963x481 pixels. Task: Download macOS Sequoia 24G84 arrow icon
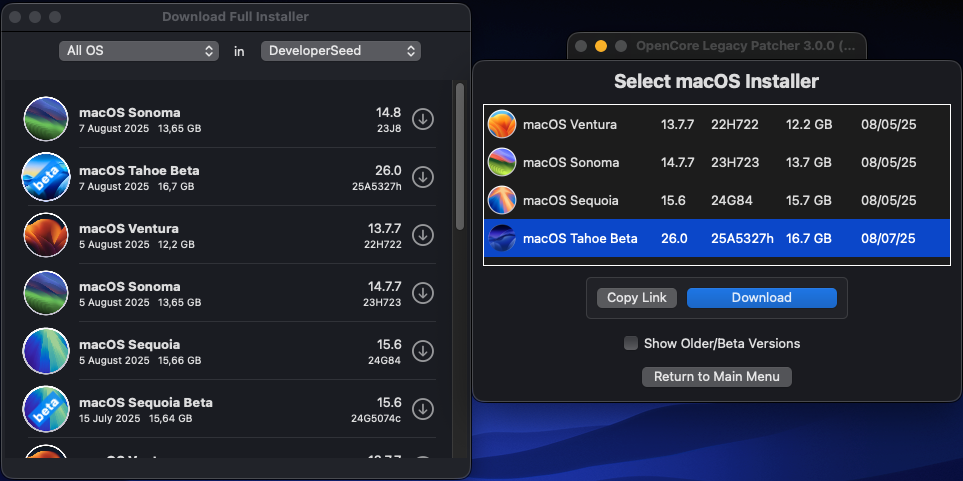[x=423, y=351]
